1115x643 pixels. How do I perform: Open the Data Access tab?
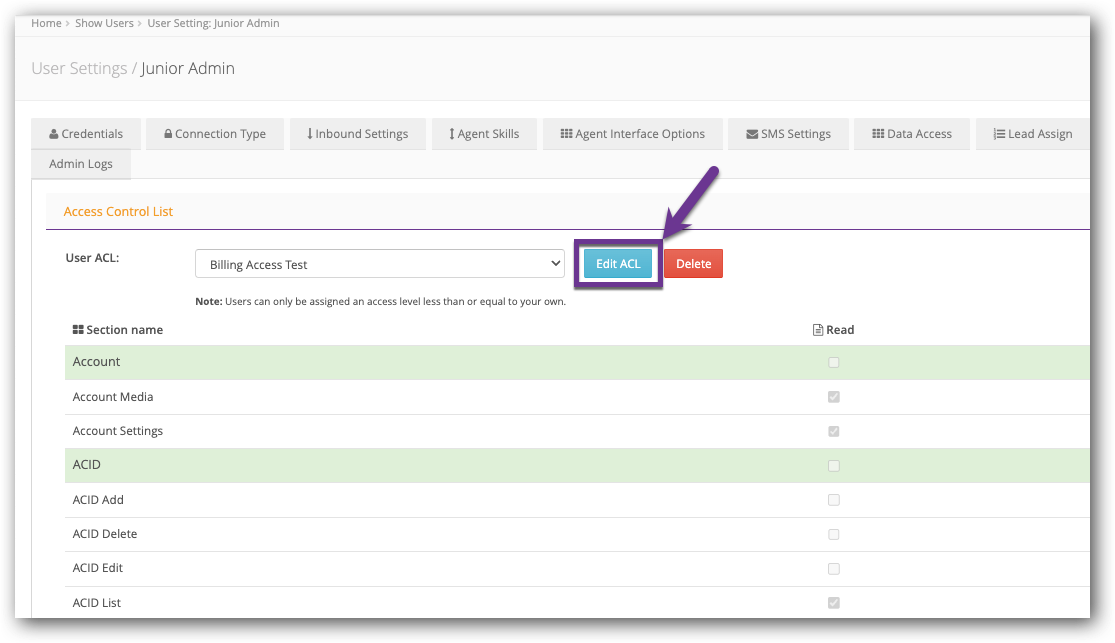point(911,134)
